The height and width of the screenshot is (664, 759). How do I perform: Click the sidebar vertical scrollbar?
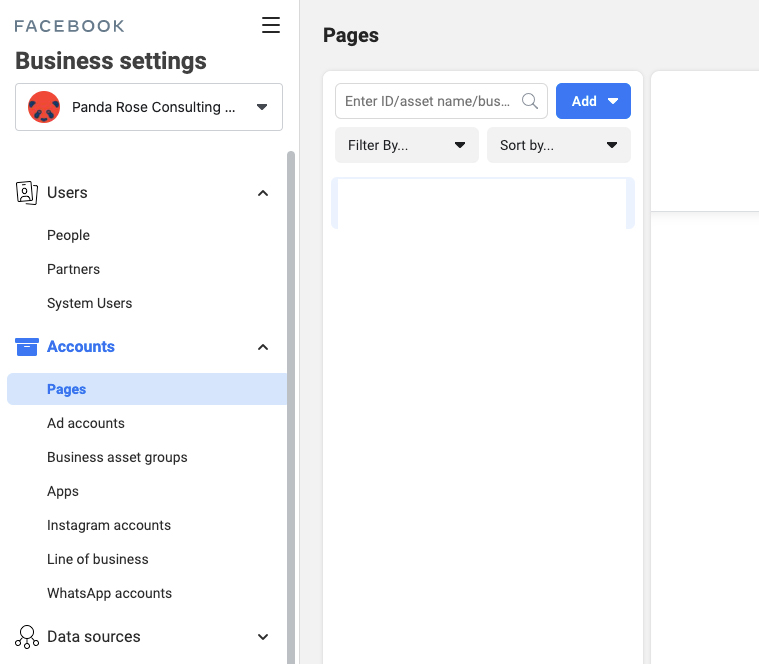[x=291, y=400]
